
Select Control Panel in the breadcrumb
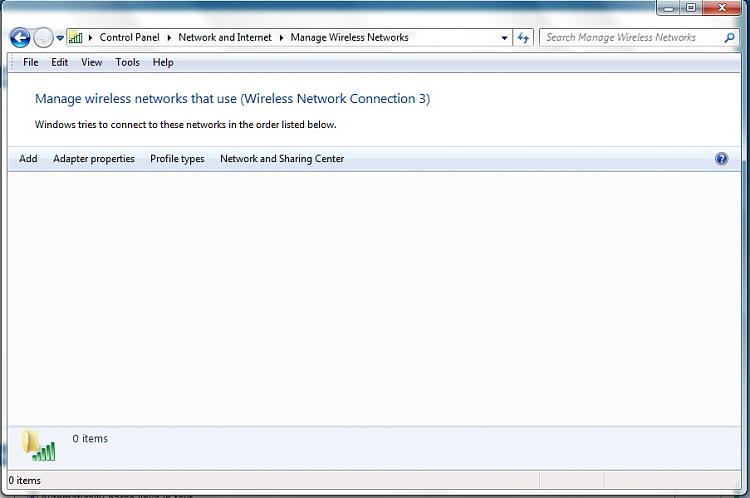coord(130,37)
